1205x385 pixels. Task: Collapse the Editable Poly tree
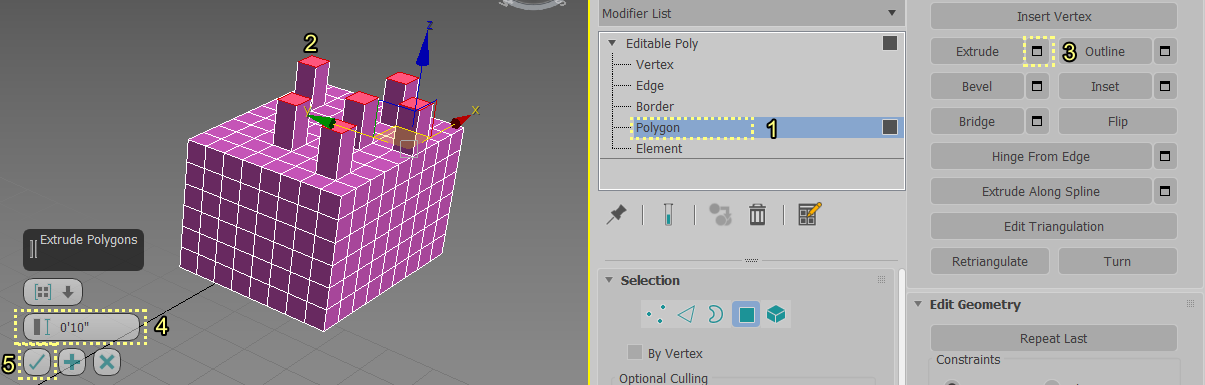(x=612, y=44)
